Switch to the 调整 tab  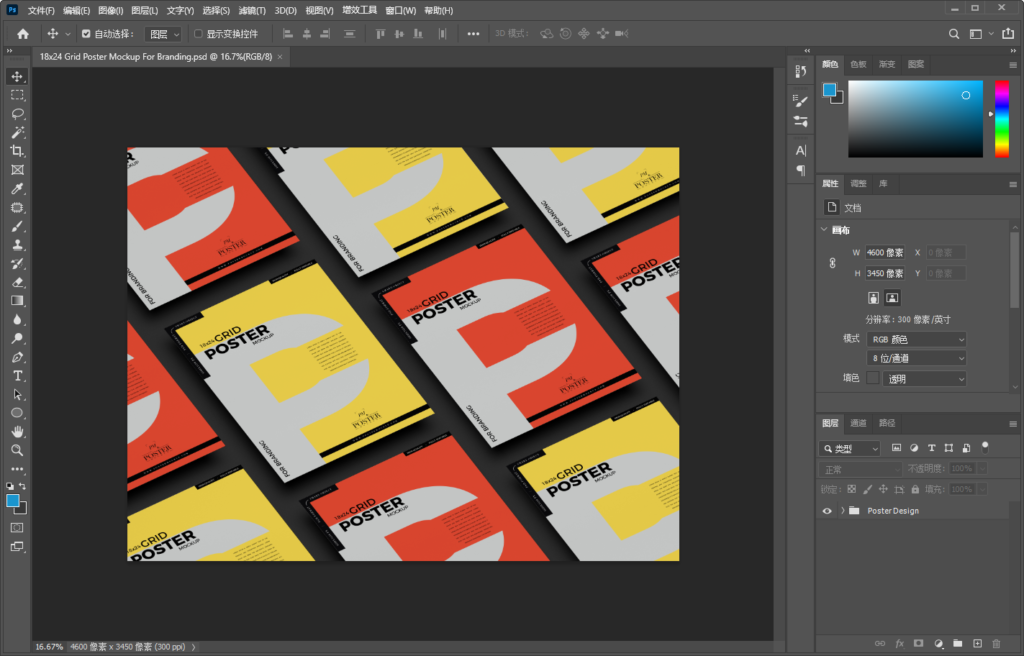pyautogui.click(x=858, y=184)
